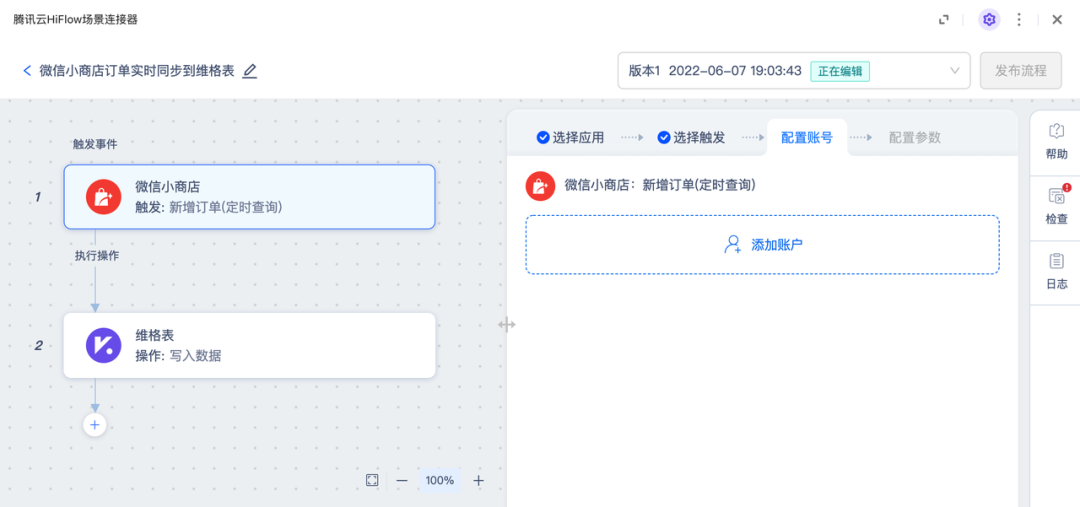Viewport: 1080px width, 507px height.
Task: Click the panel resize handle divider
Action: (507, 324)
